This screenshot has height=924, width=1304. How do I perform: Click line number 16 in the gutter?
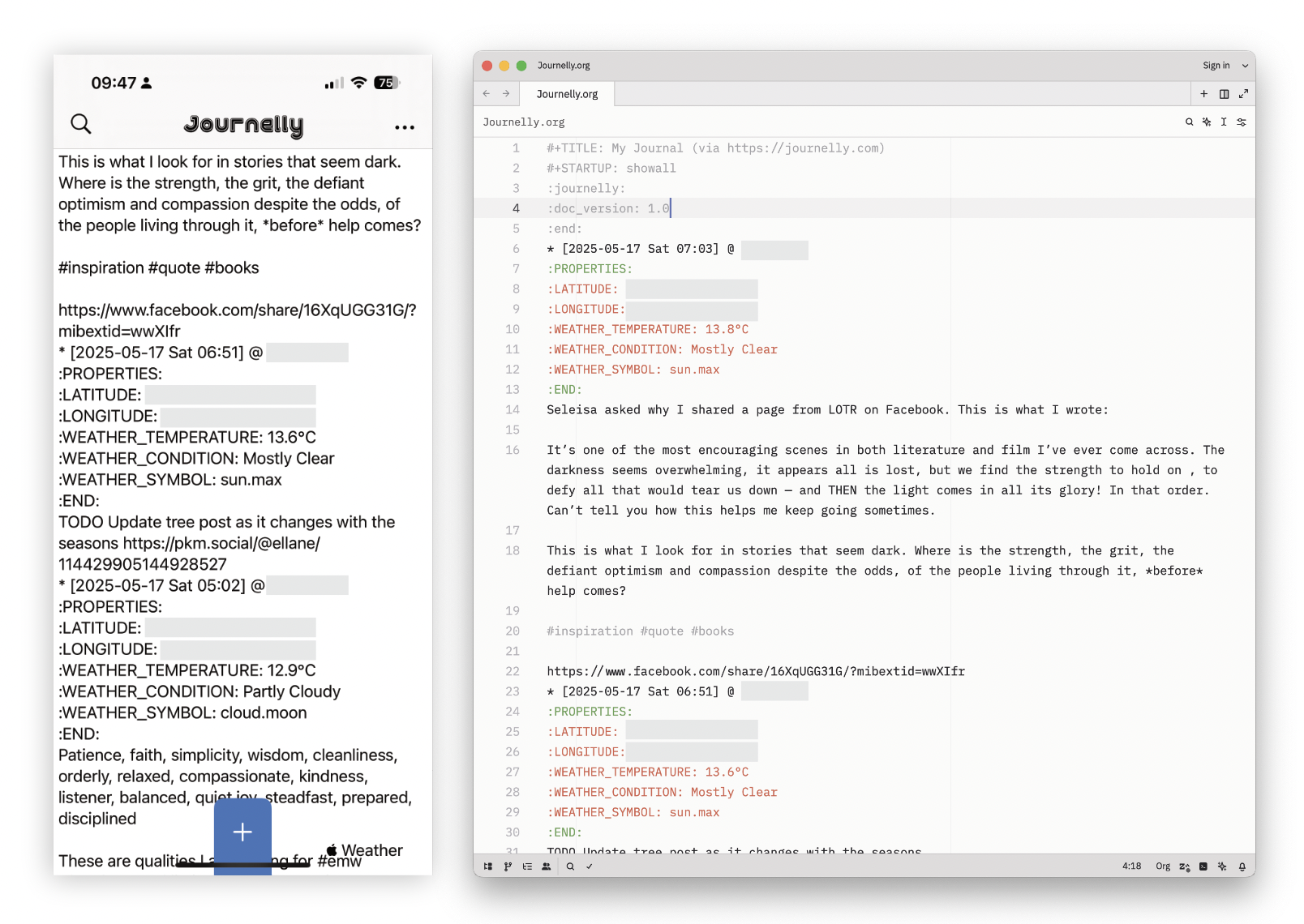tap(513, 450)
